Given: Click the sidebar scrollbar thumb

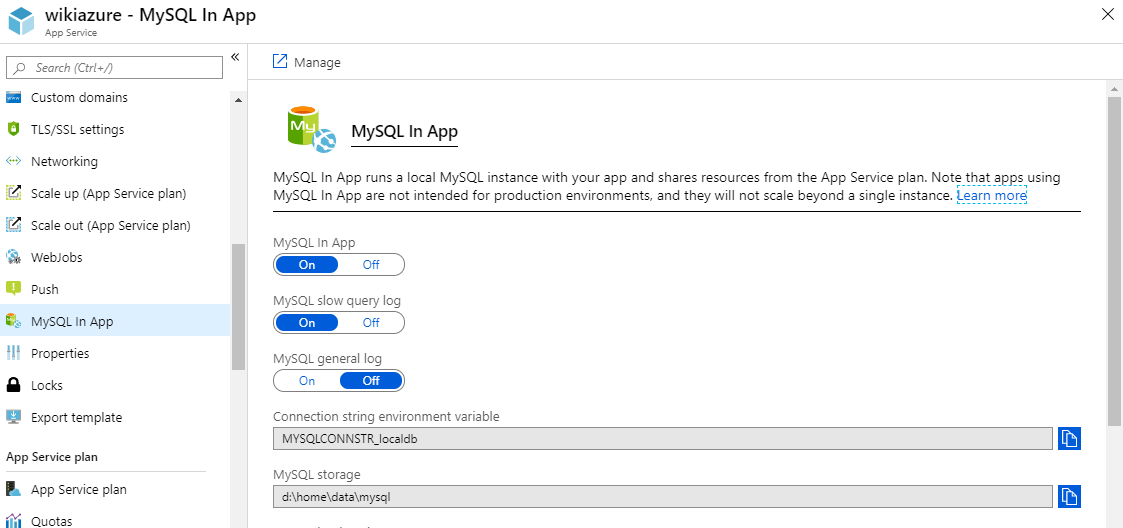Looking at the screenshot, I should point(238,307).
